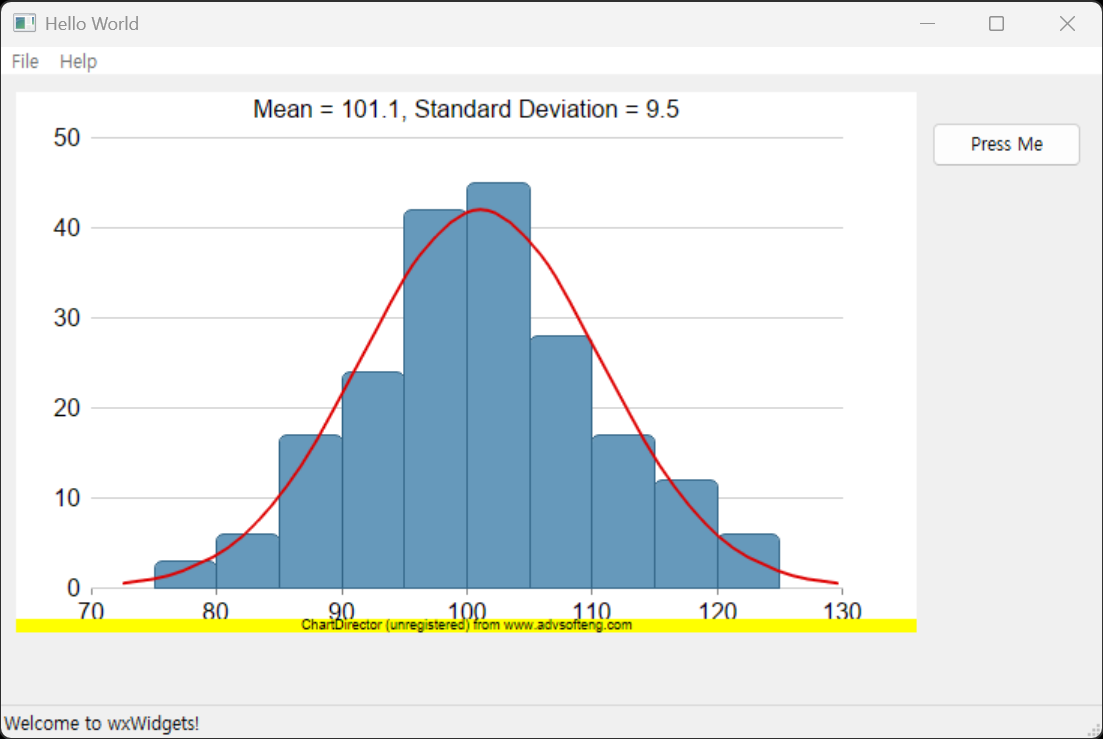Screen dimensions: 1103x739
Task: Click the Welcome to wxWidgets! status bar text
Action: pos(102,724)
